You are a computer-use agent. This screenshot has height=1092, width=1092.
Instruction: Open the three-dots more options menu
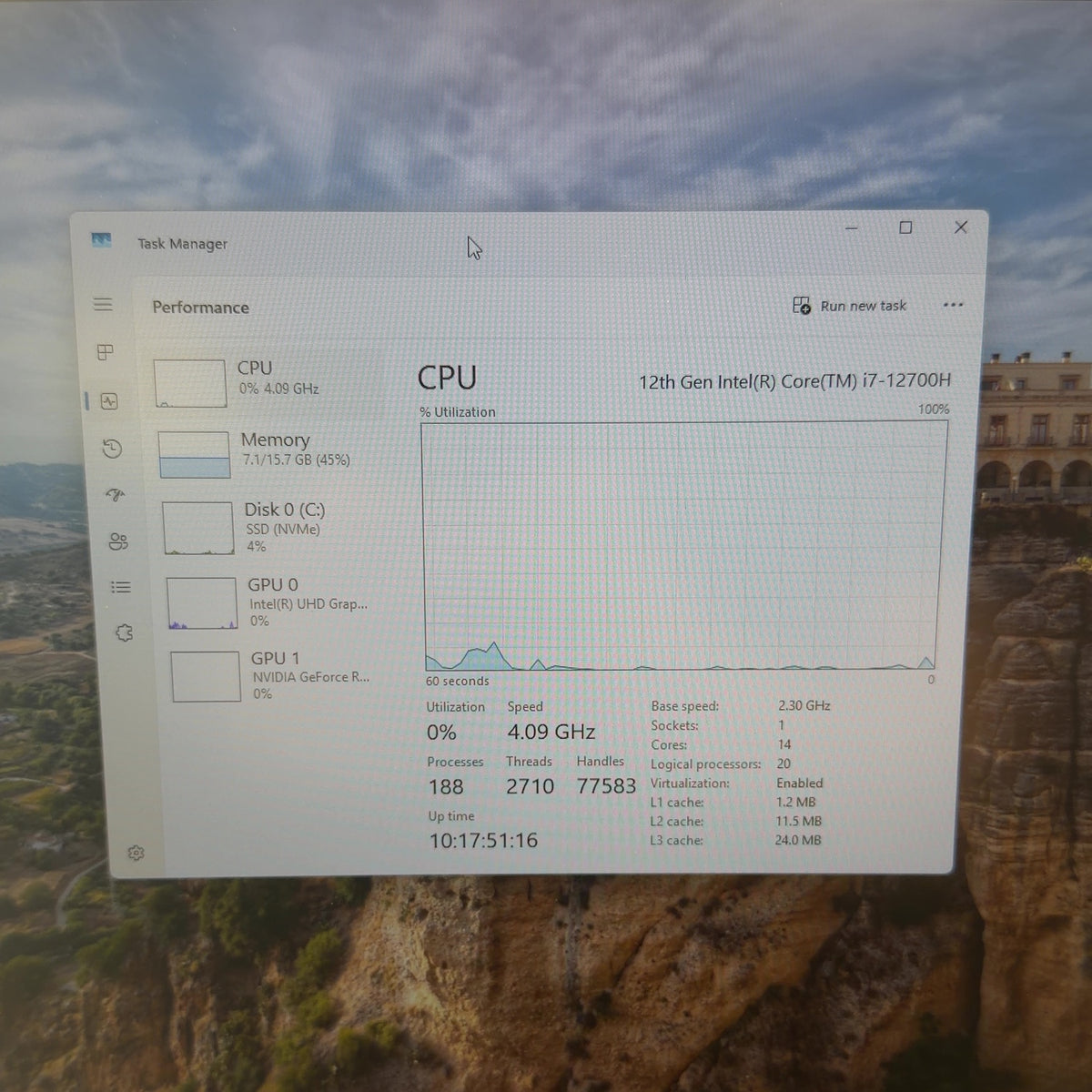pos(953,305)
